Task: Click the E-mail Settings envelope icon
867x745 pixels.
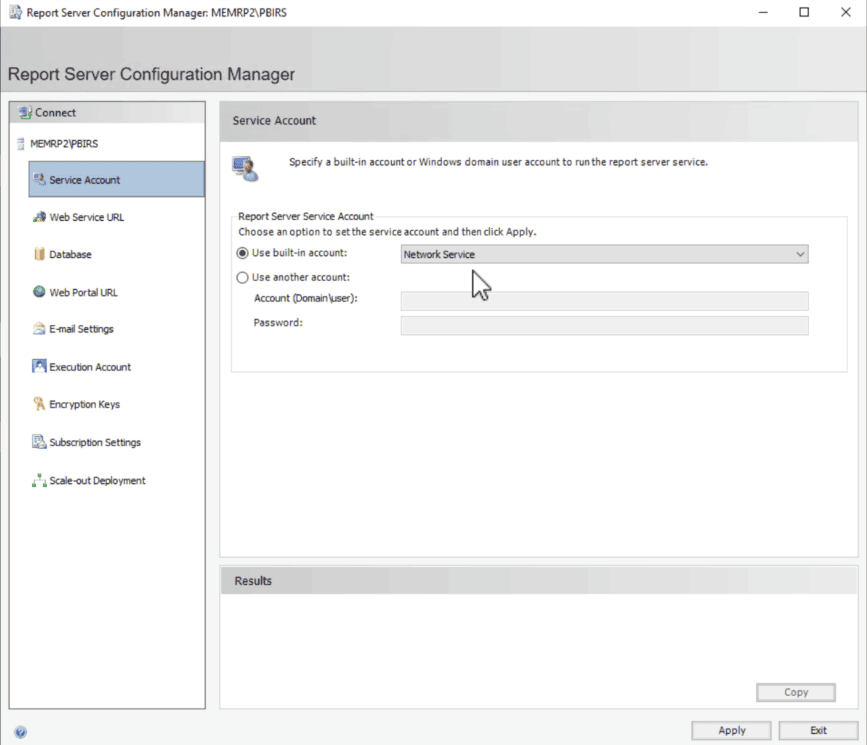Action: (x=39, y=329)
